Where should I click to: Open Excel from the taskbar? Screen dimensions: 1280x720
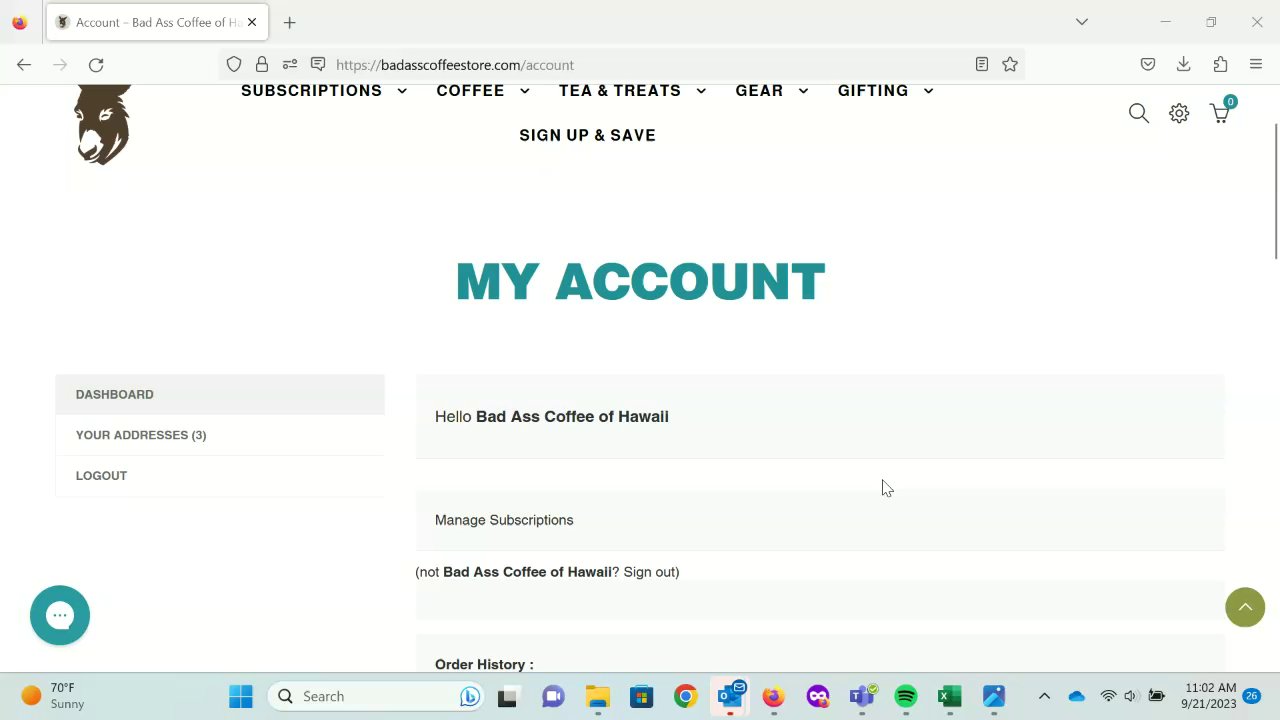(950, 696)
